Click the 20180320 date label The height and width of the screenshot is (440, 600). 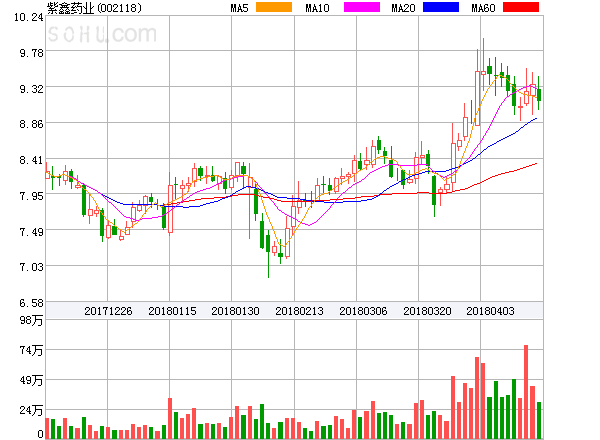427,311
